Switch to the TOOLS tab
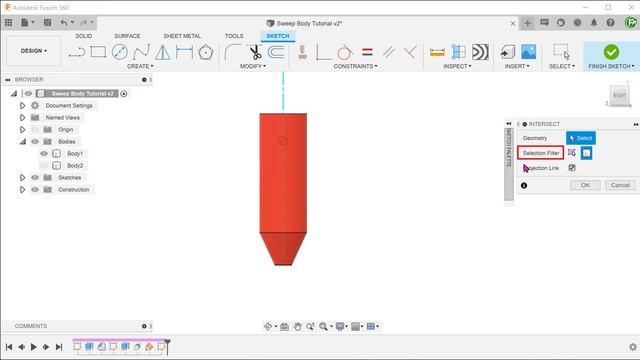This screenshot has height=360, width=640. 234,36
